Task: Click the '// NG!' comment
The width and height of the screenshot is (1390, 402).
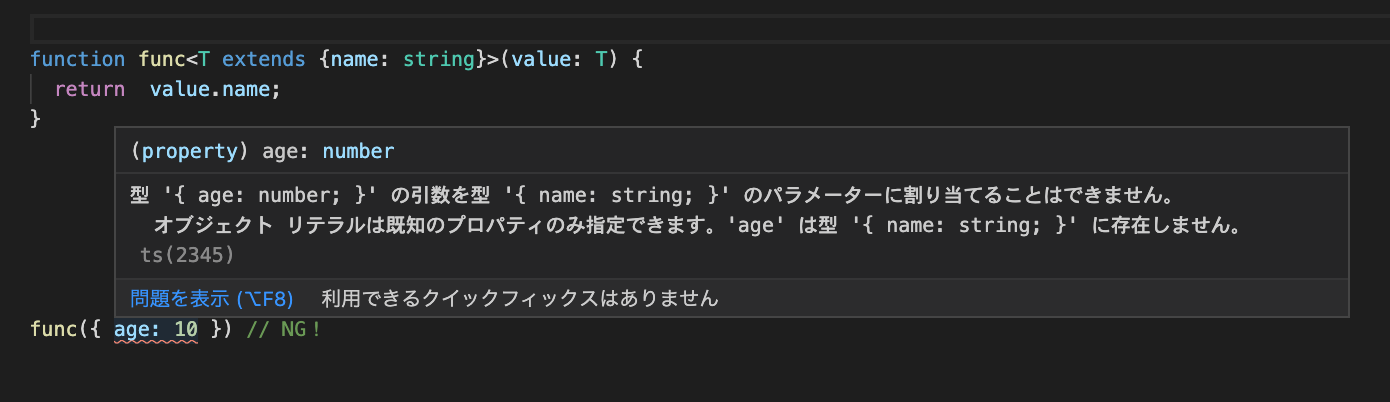Action: pyautogui.click(x=284, y=329)
